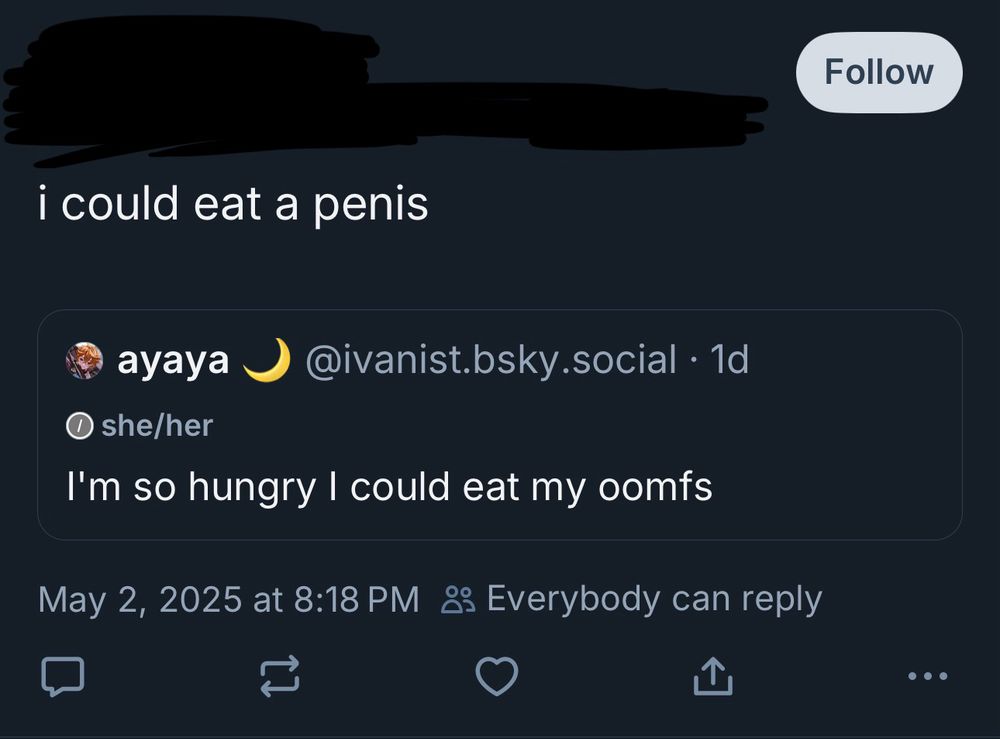This screenshot has height=739, width=1000.
Task: Open the reply composer via speech bubble icon
Action: (x=61, y=677)
